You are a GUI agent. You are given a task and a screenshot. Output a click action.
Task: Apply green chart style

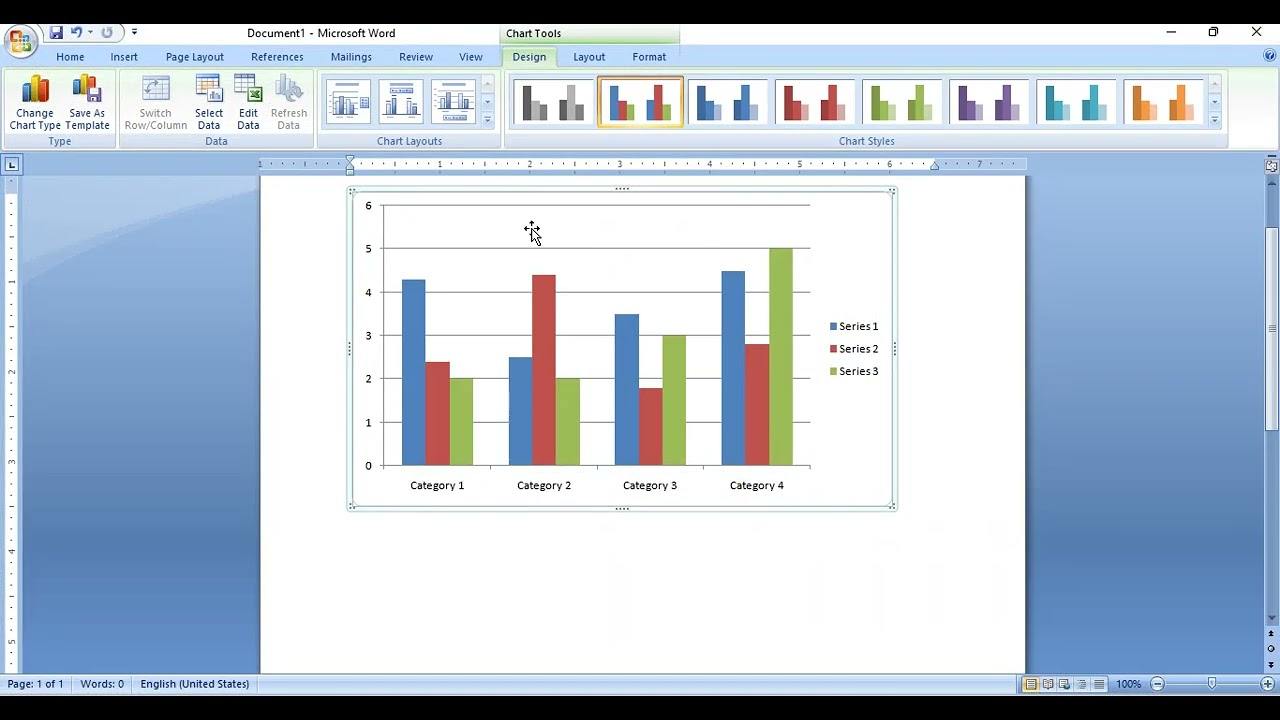coord(901,102)
